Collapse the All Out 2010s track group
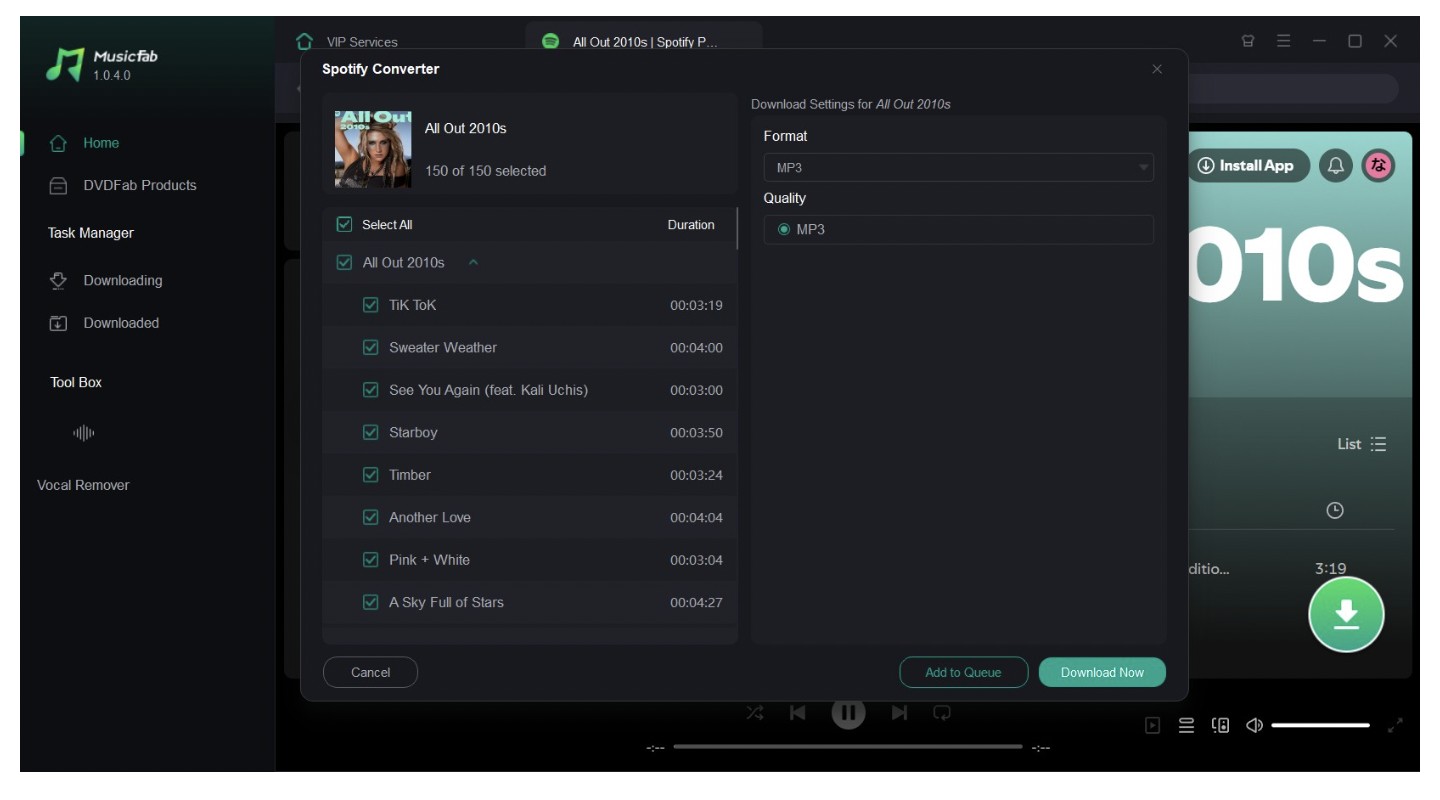This screenshot has width=1440, height=800. pyautogui.click(x=473, y=263)
